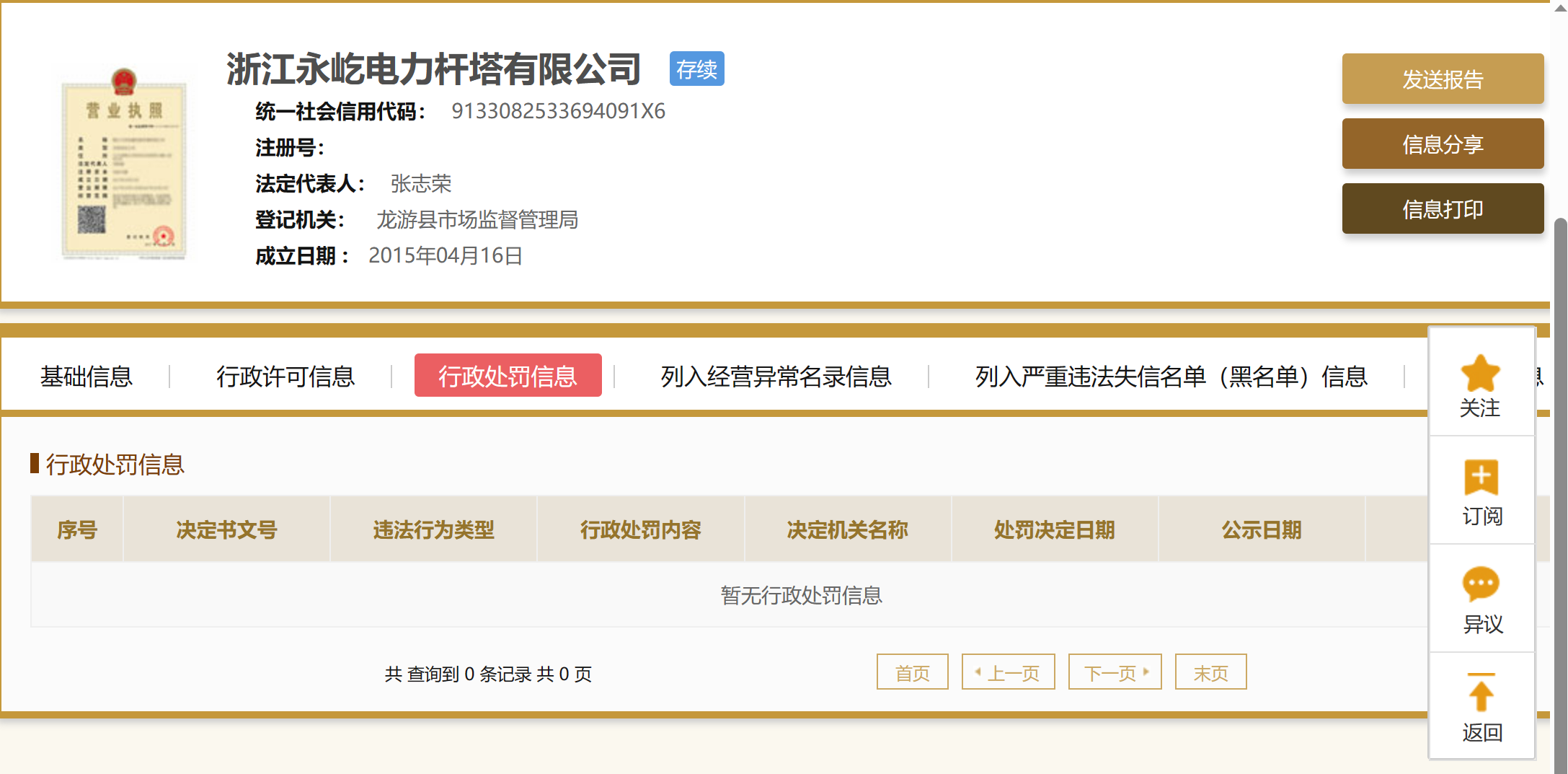Click the 行政处罚信息 section heading
Image resolution: width=1568 pixels, height=774 pixels.
click(x=115, y=464)
